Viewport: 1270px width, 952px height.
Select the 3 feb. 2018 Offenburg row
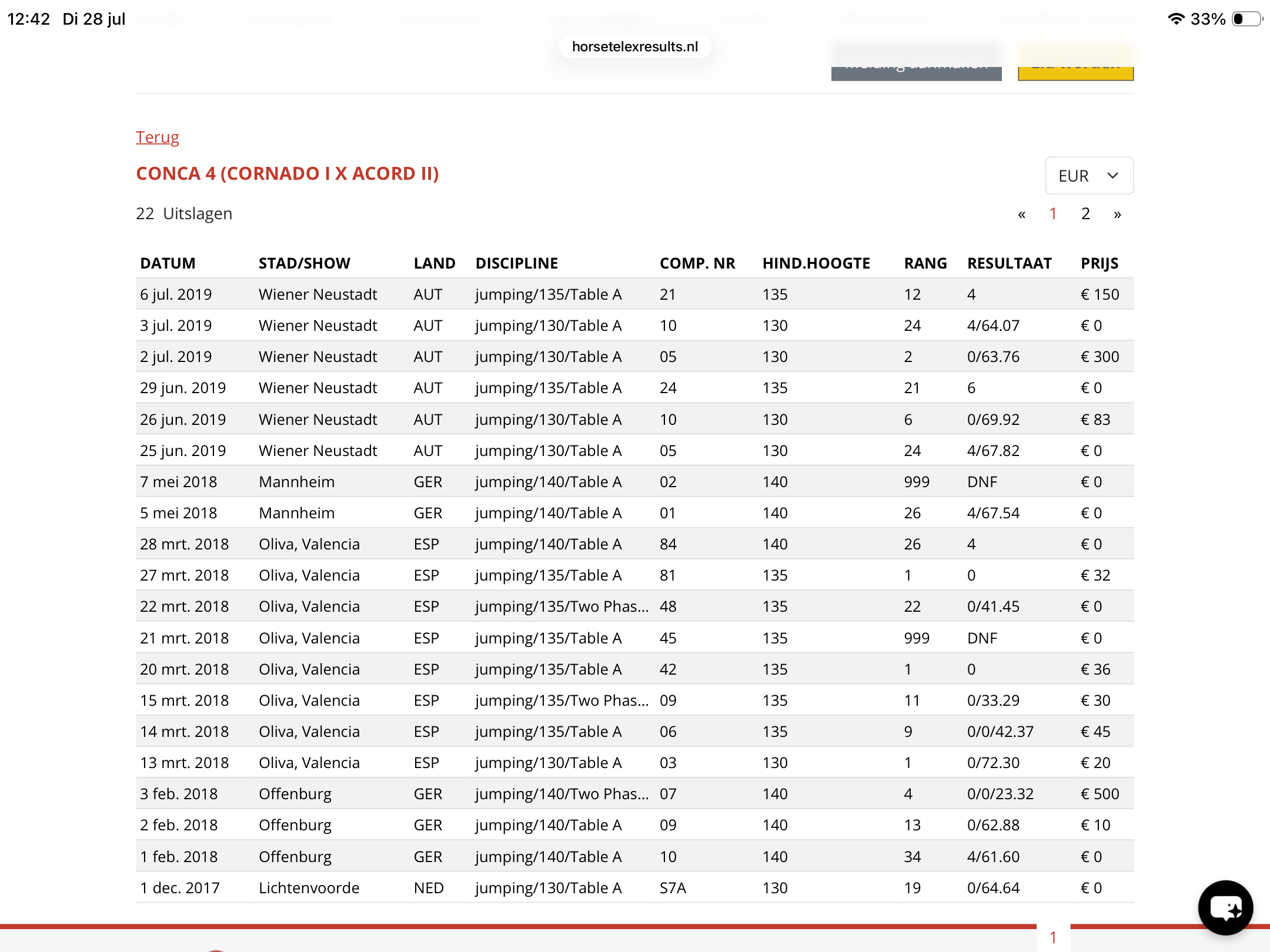[634, 793]
